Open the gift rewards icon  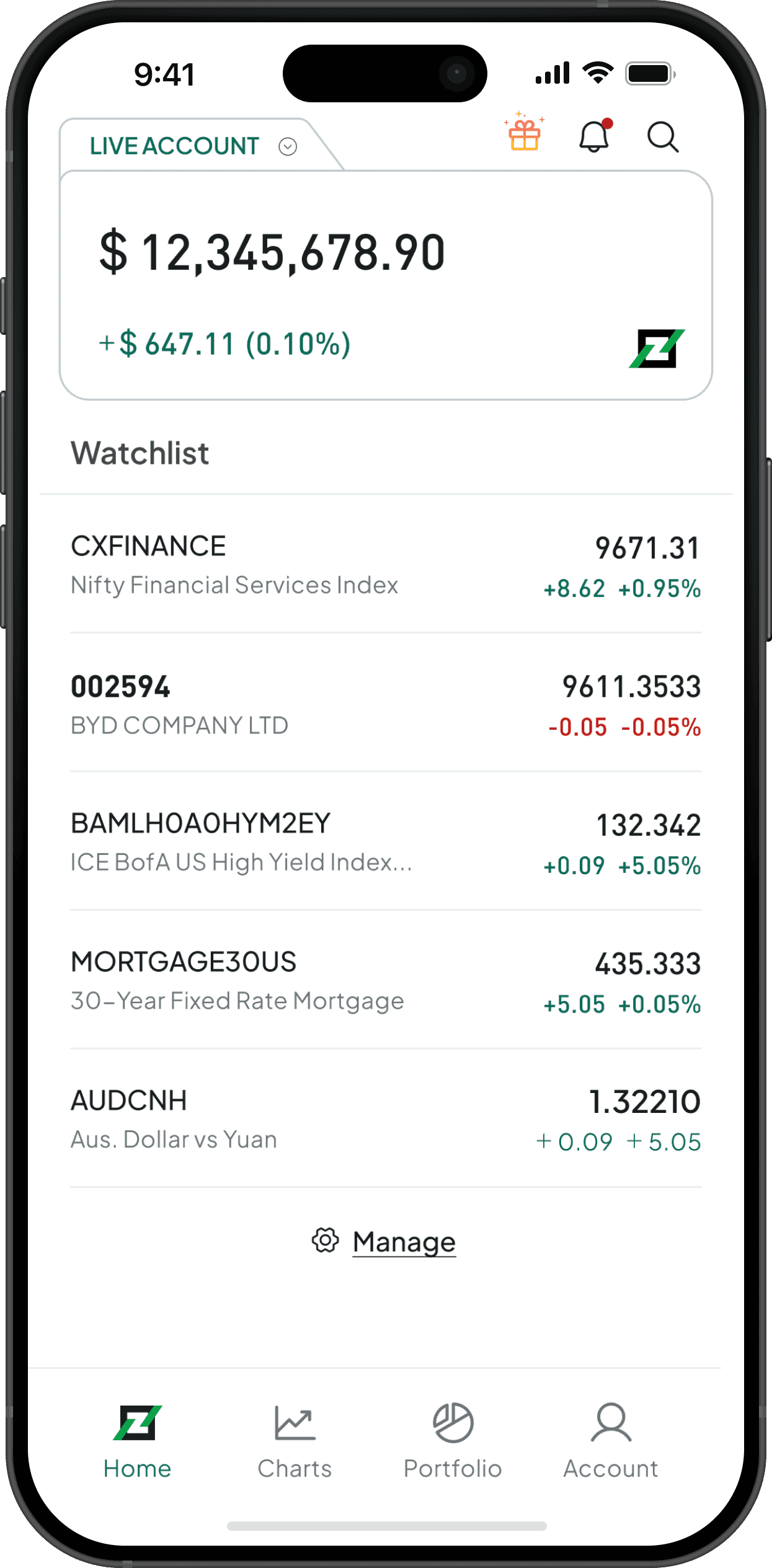(x=525, y=132)
